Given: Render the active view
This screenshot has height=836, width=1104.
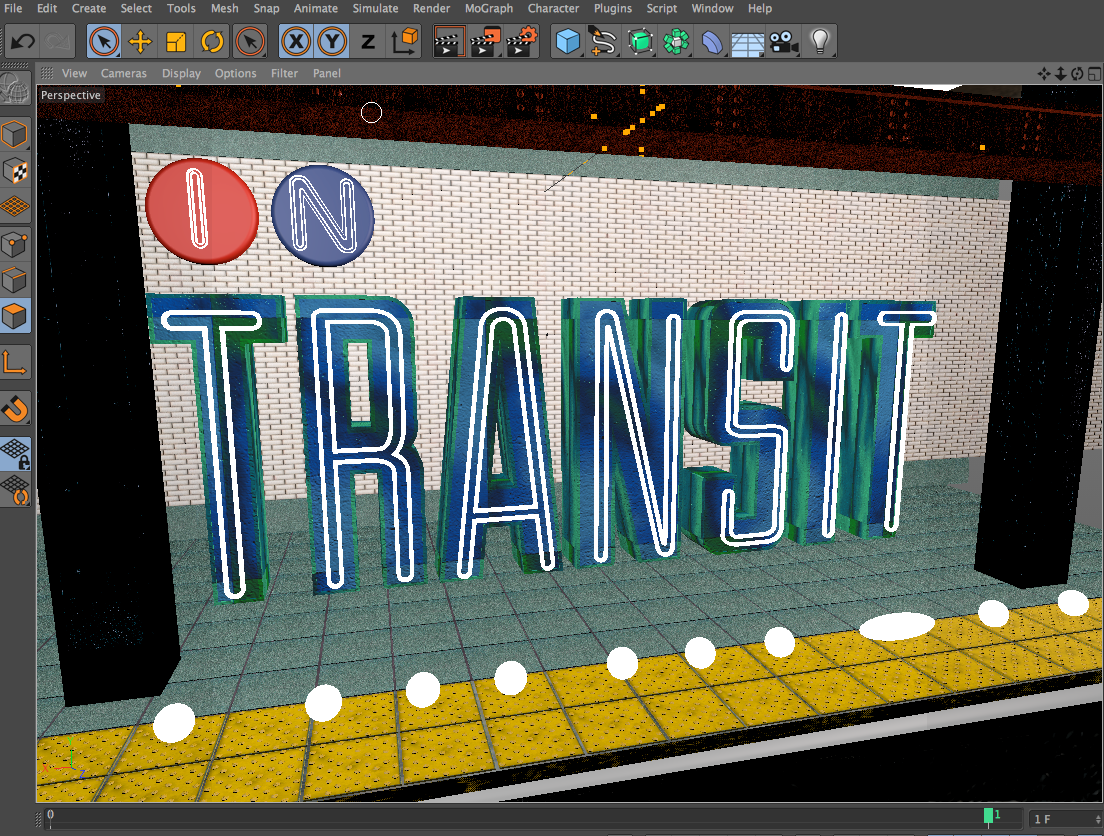Looking at the screenshot, I should tap(448, 42).
